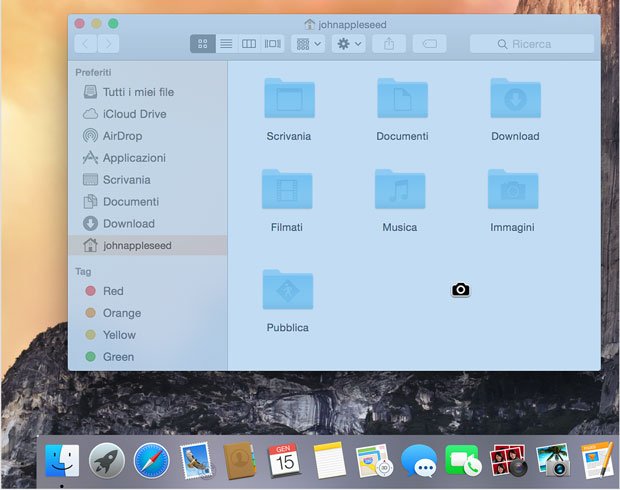Switch to Cover Flow view
The height and width of the screenshot is (490, 620).
point(272,44)
